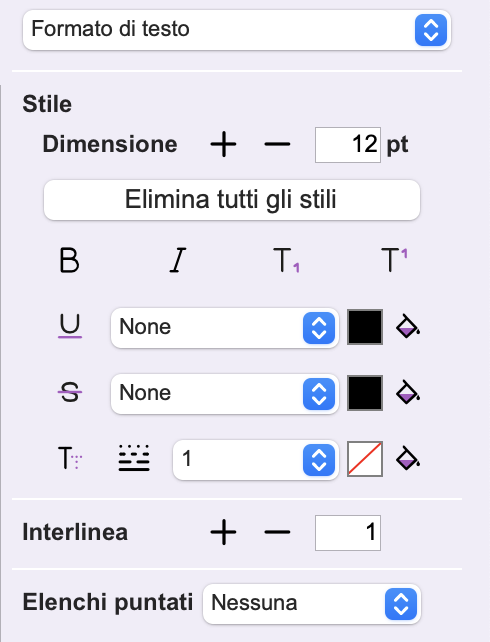Screen dimensions: 490x642
Task: Click the 12 pt font size field
Action: pyautogui.click(x=348, y=145)
